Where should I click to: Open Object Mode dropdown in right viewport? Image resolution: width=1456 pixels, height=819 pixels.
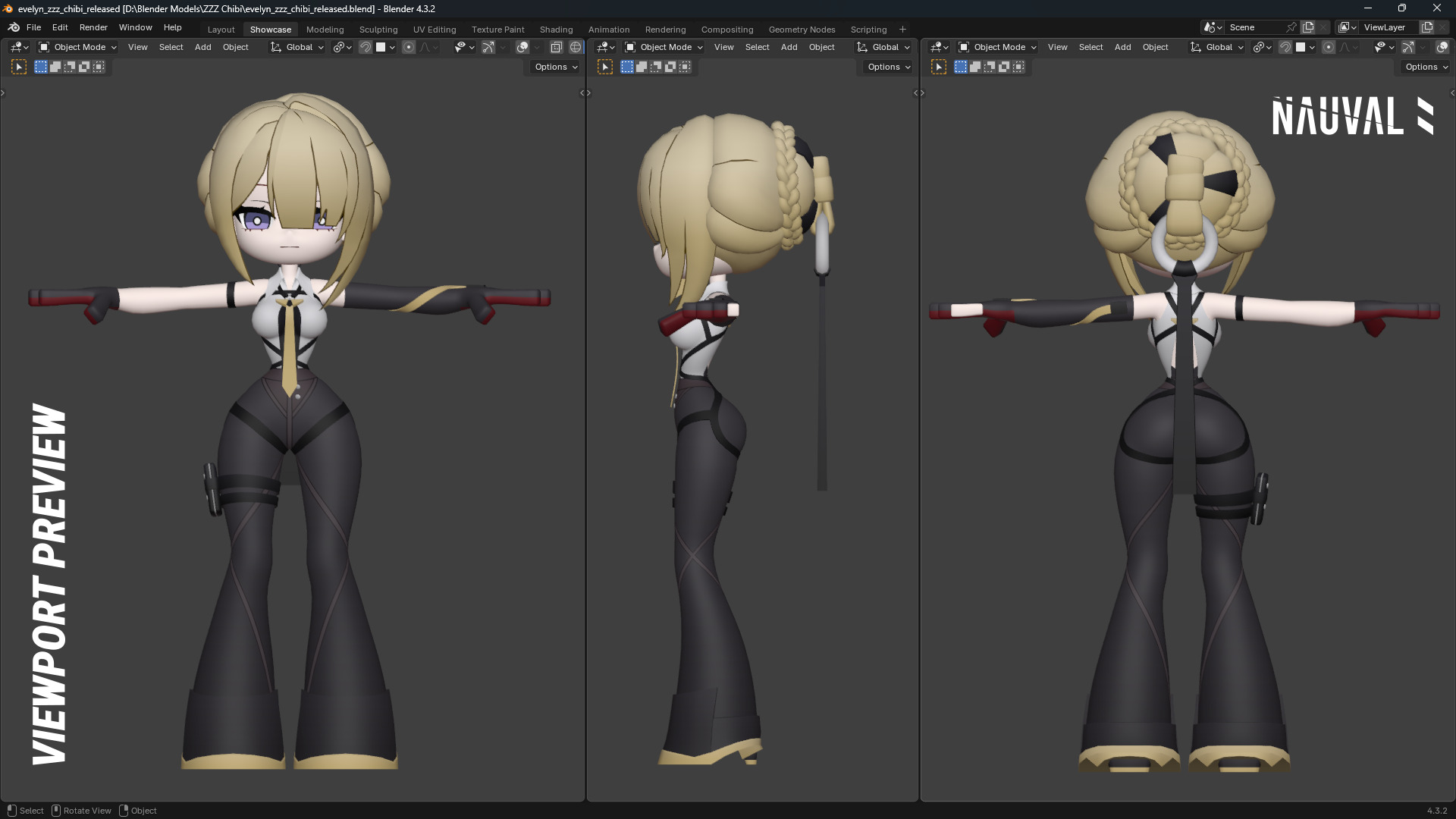(997, 47)
